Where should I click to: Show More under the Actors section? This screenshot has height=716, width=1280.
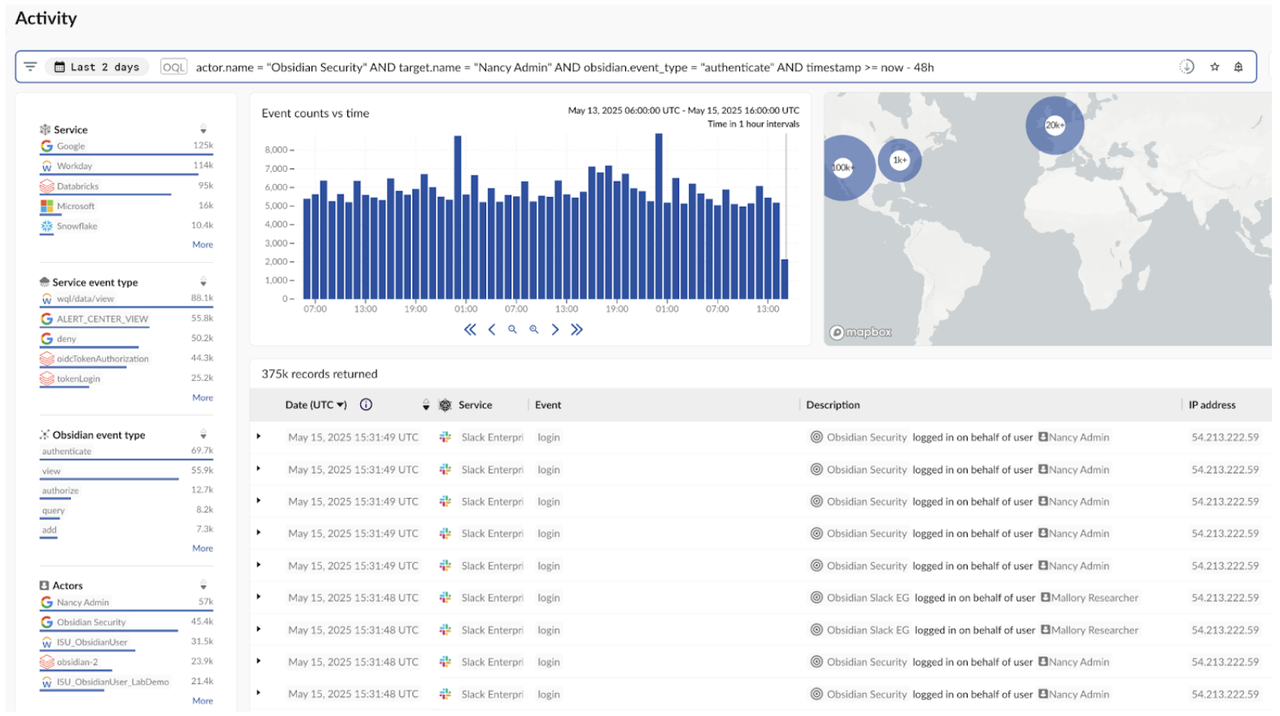(202, 701)
